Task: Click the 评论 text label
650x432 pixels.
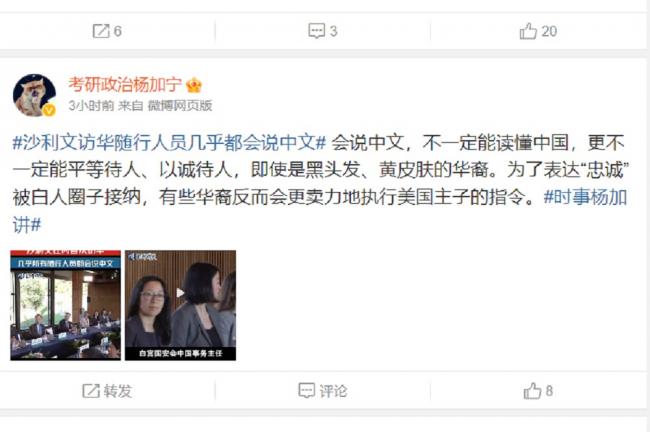Action: coord(333,391)
